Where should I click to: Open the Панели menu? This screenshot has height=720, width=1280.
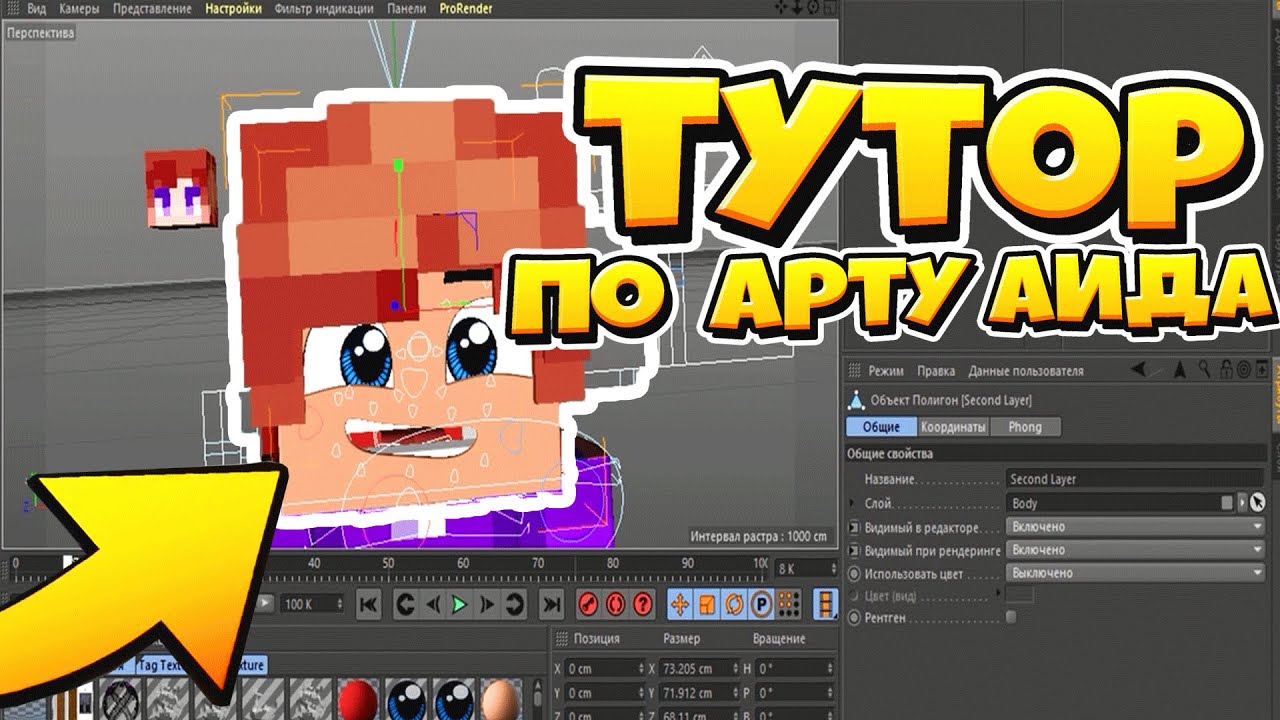click(406, 8)
